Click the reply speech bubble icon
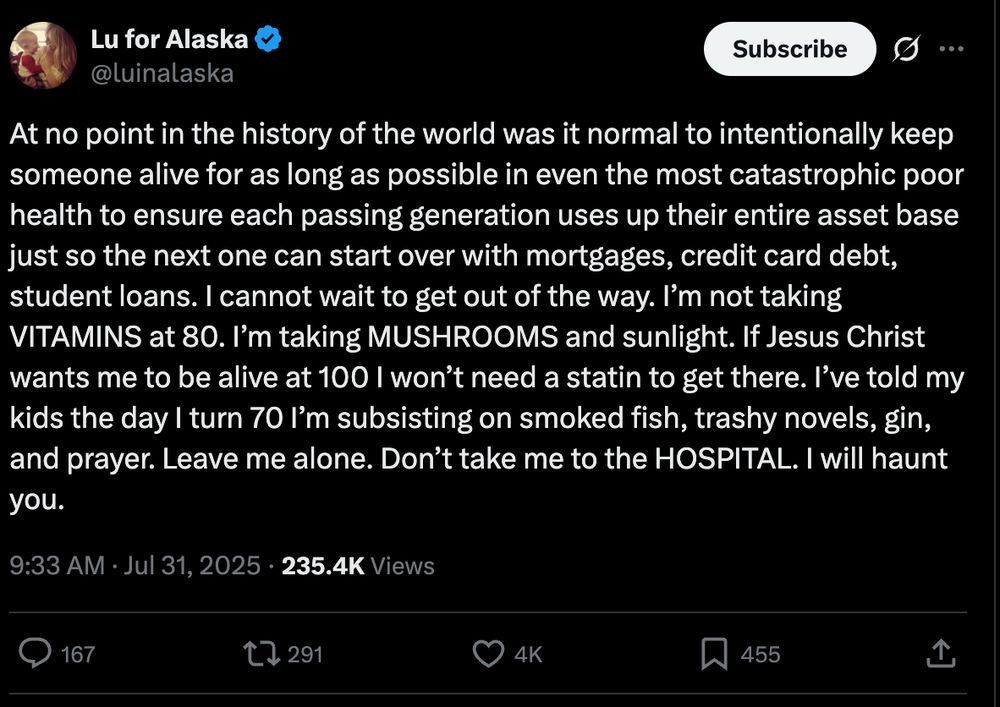This screenshot has height=707, width=1000. click(x=35, y=653)
